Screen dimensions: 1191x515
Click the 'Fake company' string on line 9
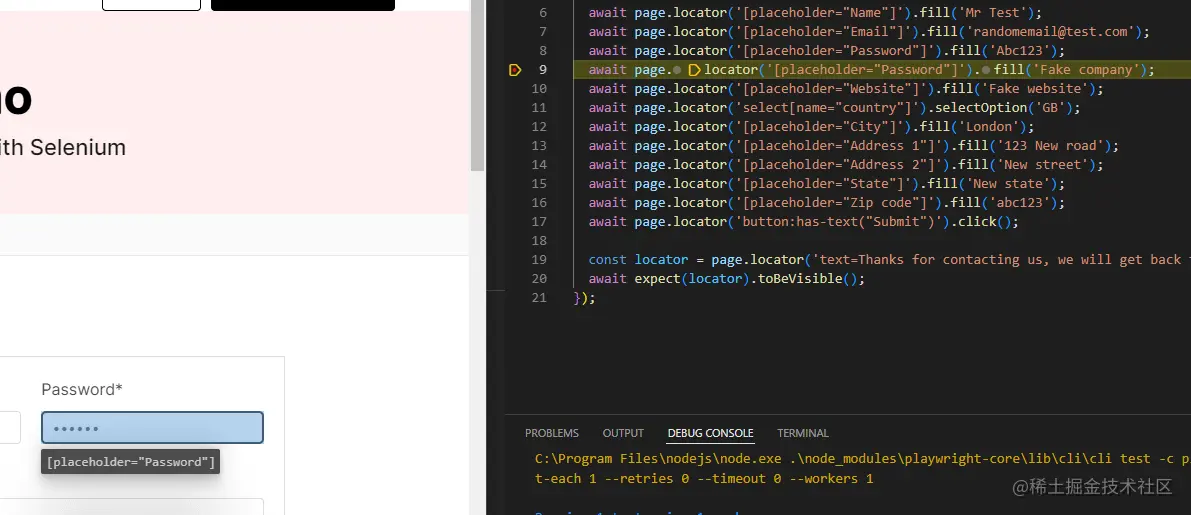coord(1087,70)
